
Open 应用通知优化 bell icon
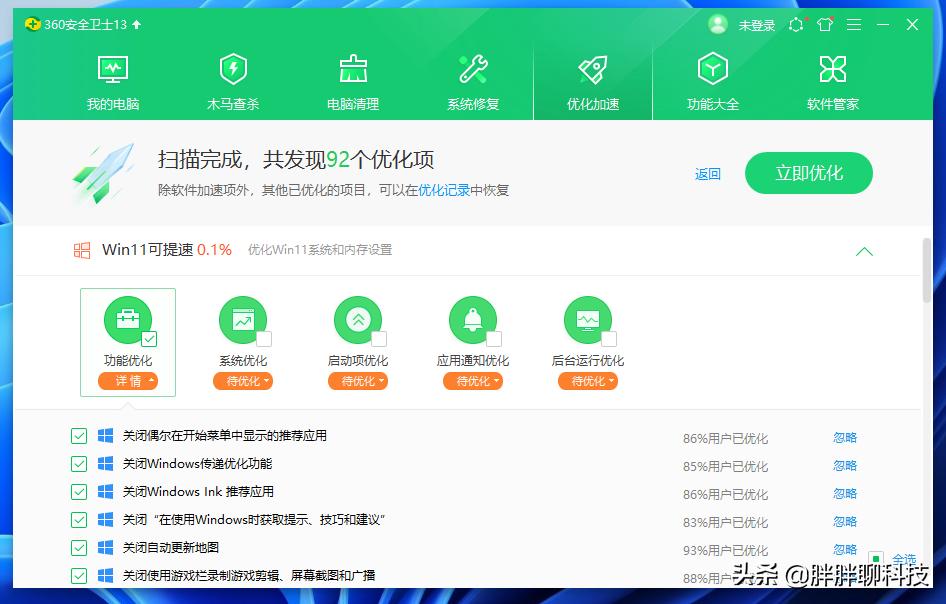pyautogui.click(x=473, y=318)
